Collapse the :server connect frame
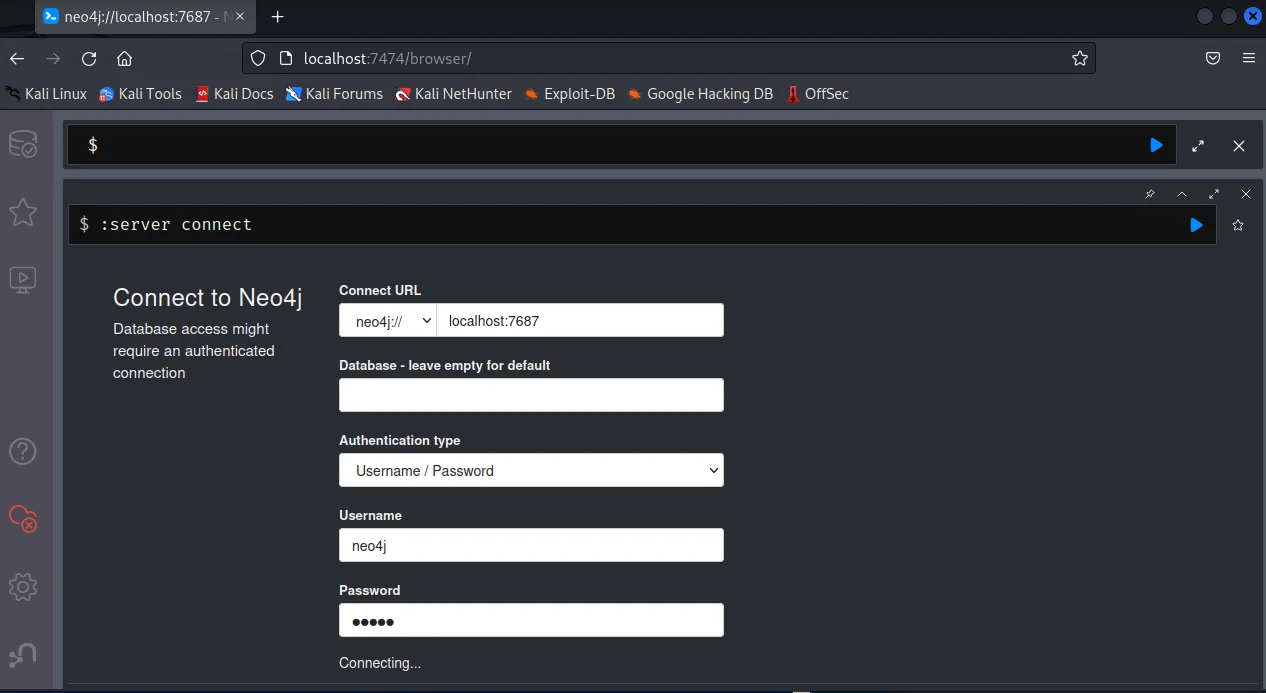This screenshot has height=693, width=1266. pos(1182,194)
